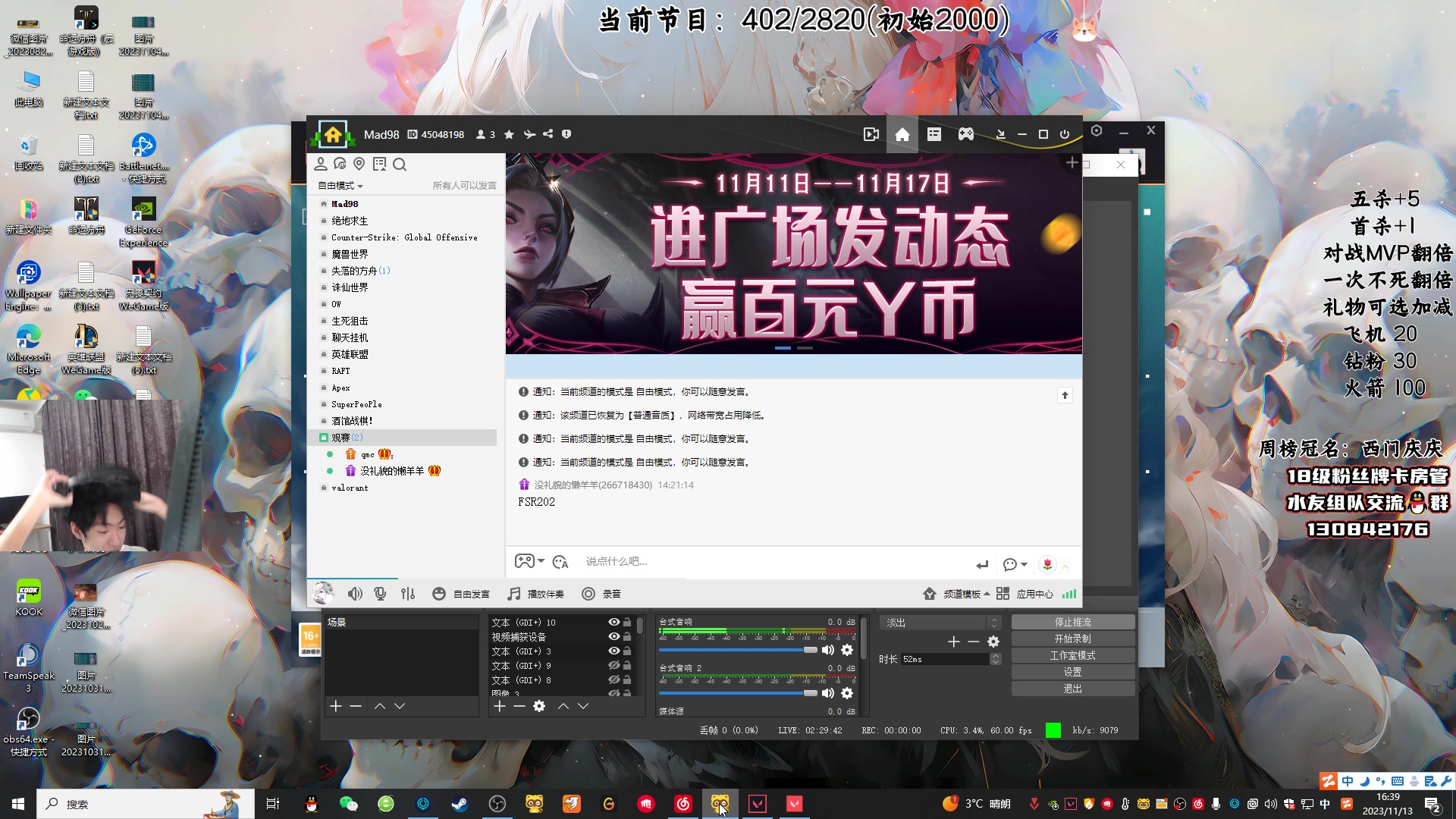Viewport: 1456px width, 819px height.
Task: Select the 英雄联盟 channel
Action: click(x=350, y=354)
